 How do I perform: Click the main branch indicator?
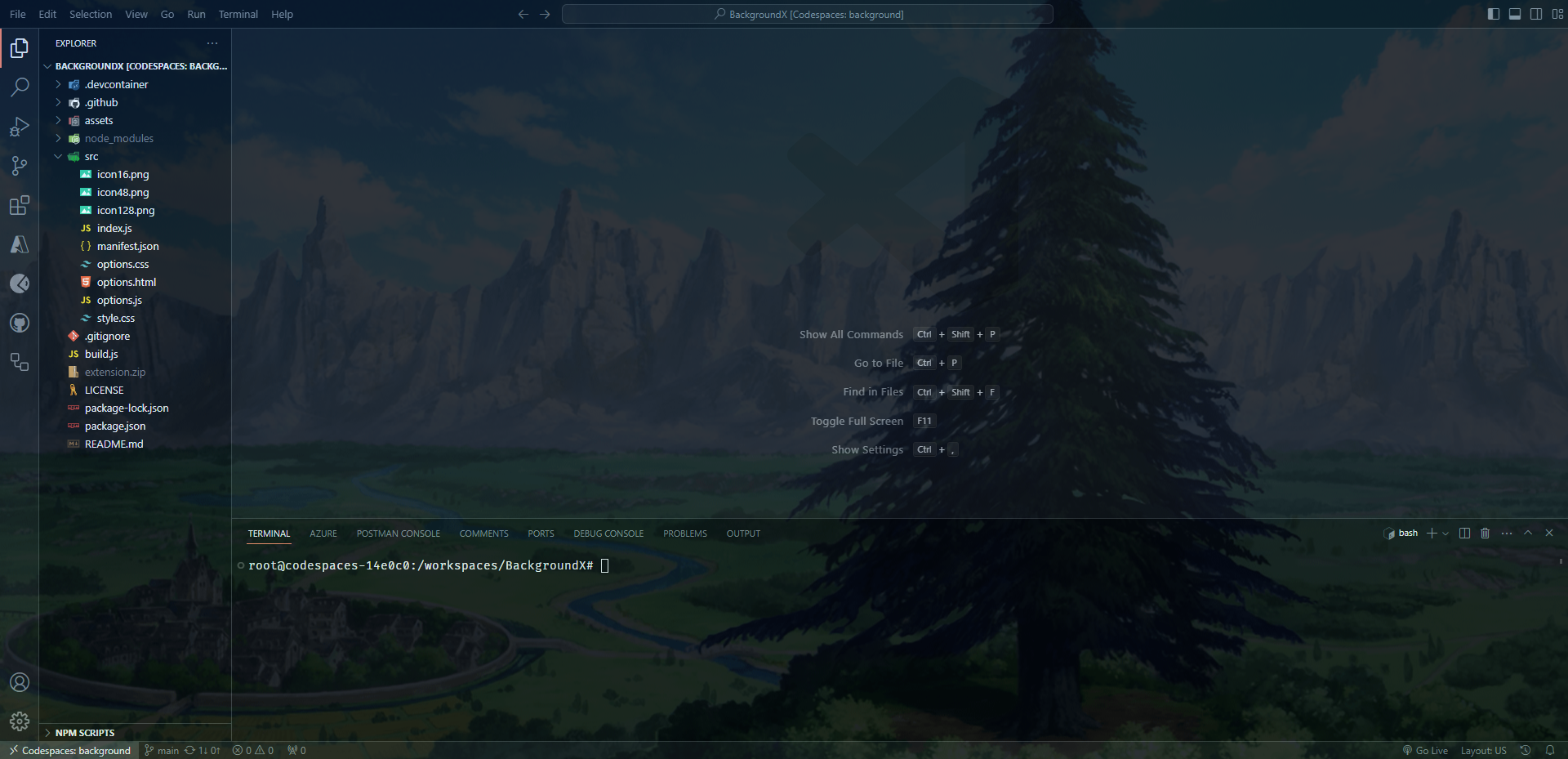pyautogui.click(x=162, y=751)
